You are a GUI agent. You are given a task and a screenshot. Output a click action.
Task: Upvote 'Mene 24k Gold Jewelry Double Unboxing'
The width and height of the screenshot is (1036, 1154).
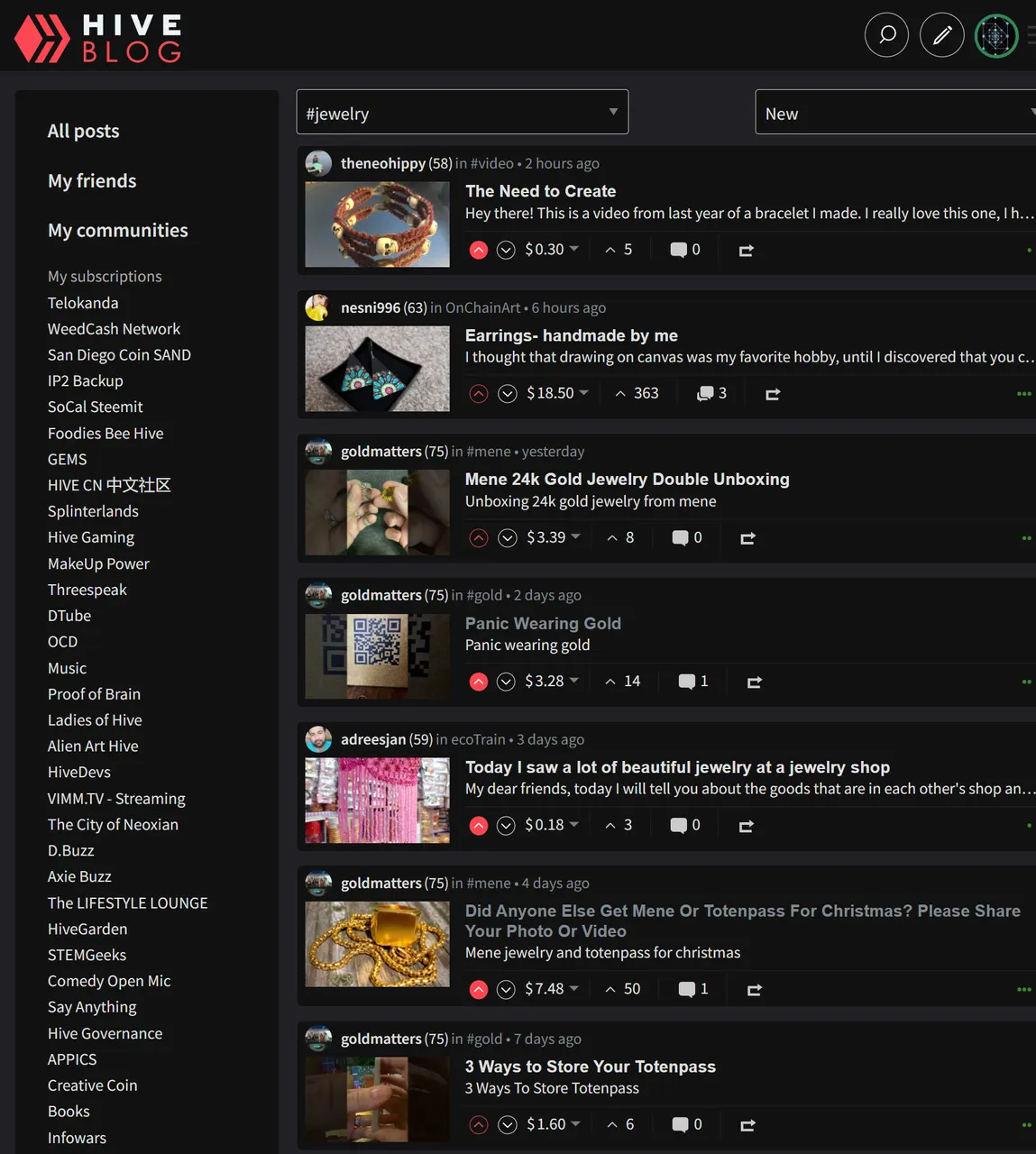[x=479, y=538]
